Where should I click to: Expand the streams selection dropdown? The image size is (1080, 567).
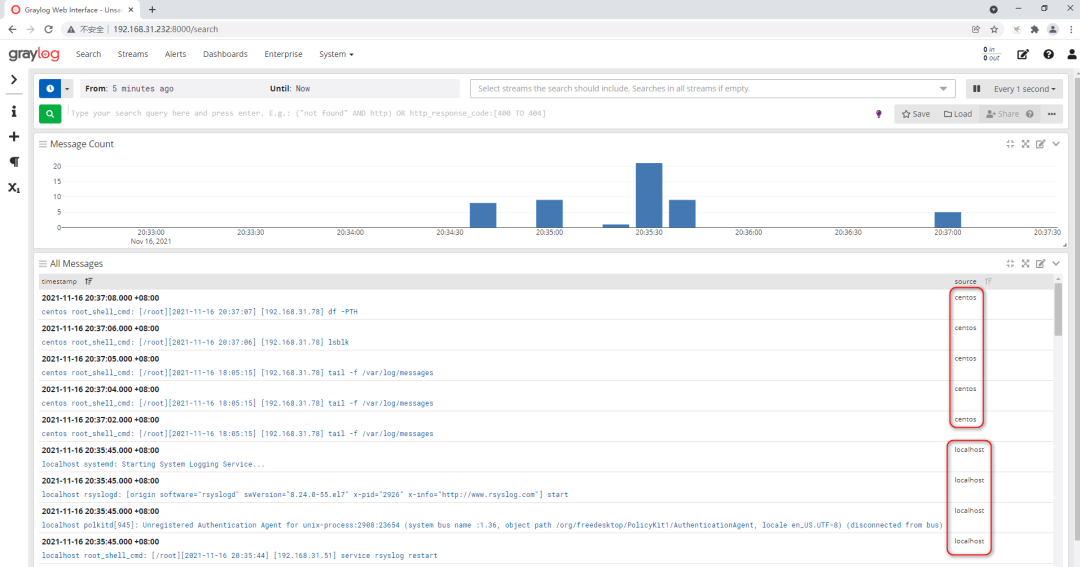pyautogui.click(x=943, y=89)
